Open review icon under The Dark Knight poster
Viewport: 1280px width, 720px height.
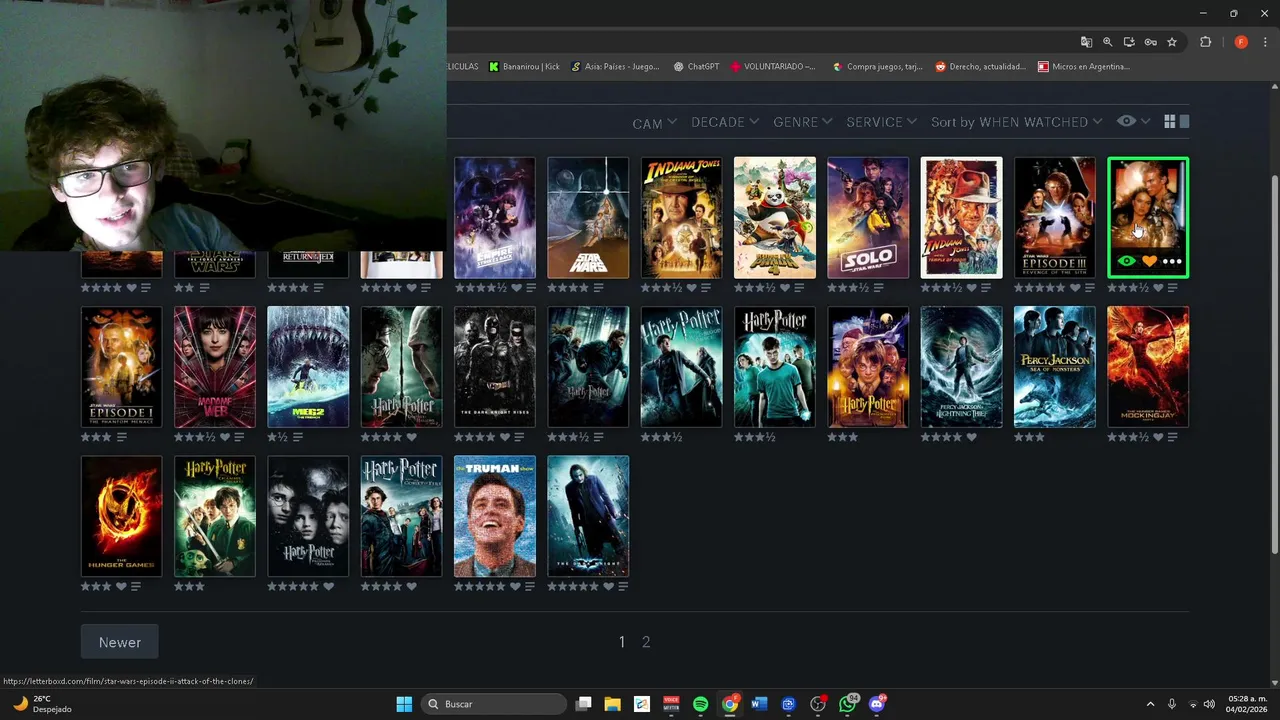623,587
